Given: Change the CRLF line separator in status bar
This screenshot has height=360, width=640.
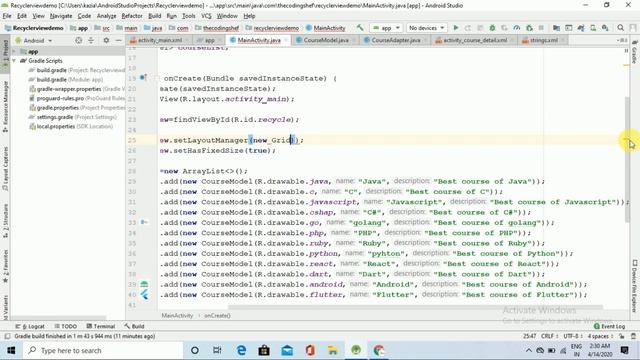Looking at the screenshot, I should [x=549, y=336].
